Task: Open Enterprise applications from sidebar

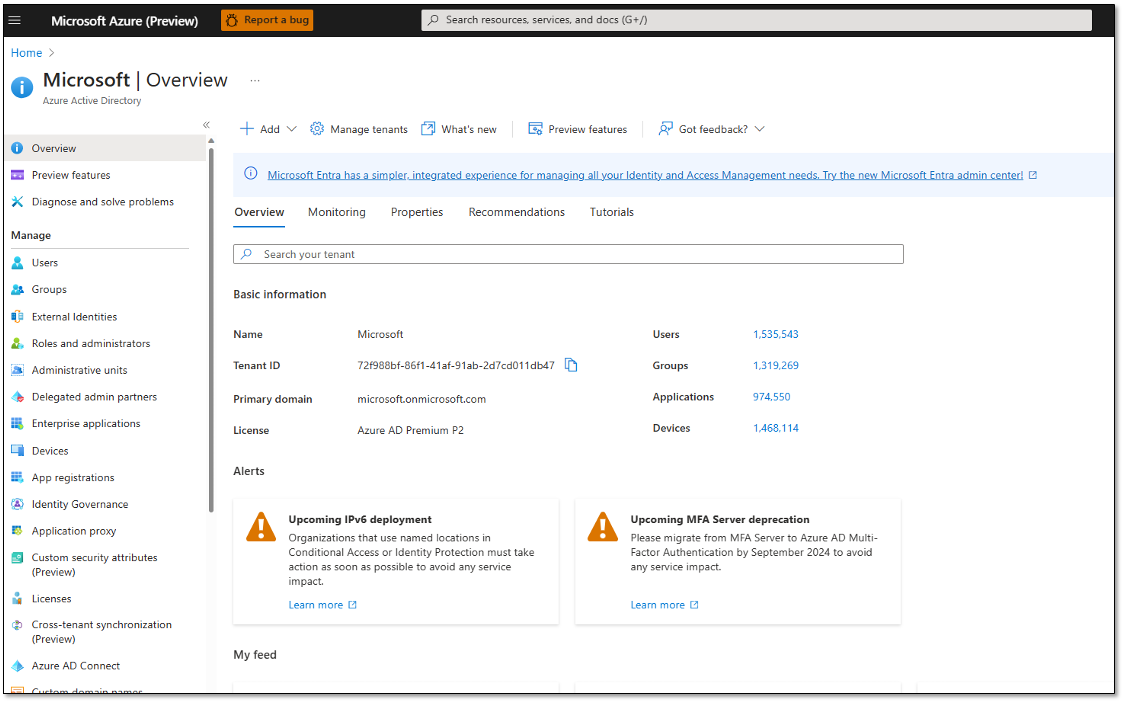Action: [x=85, y=423]
